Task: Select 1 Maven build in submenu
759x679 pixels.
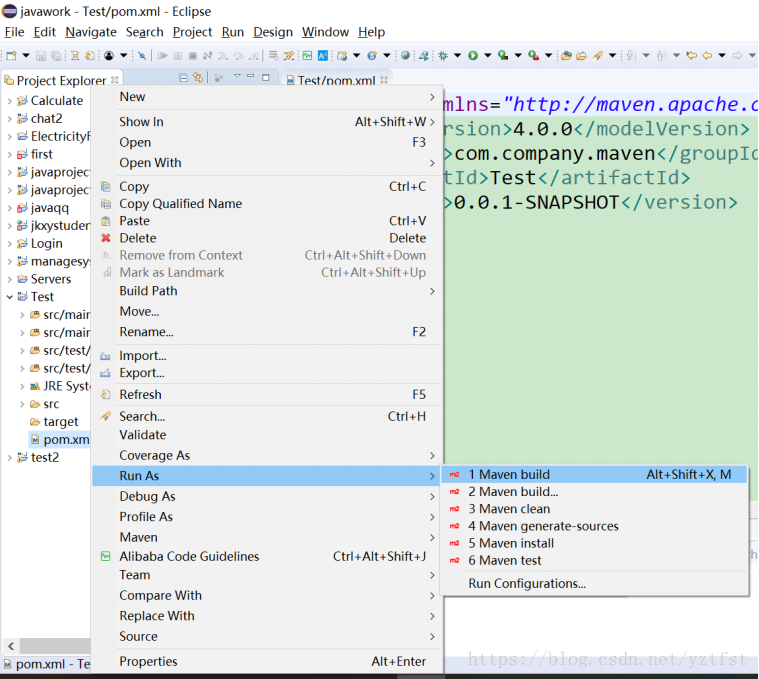Action: point(594,475)
